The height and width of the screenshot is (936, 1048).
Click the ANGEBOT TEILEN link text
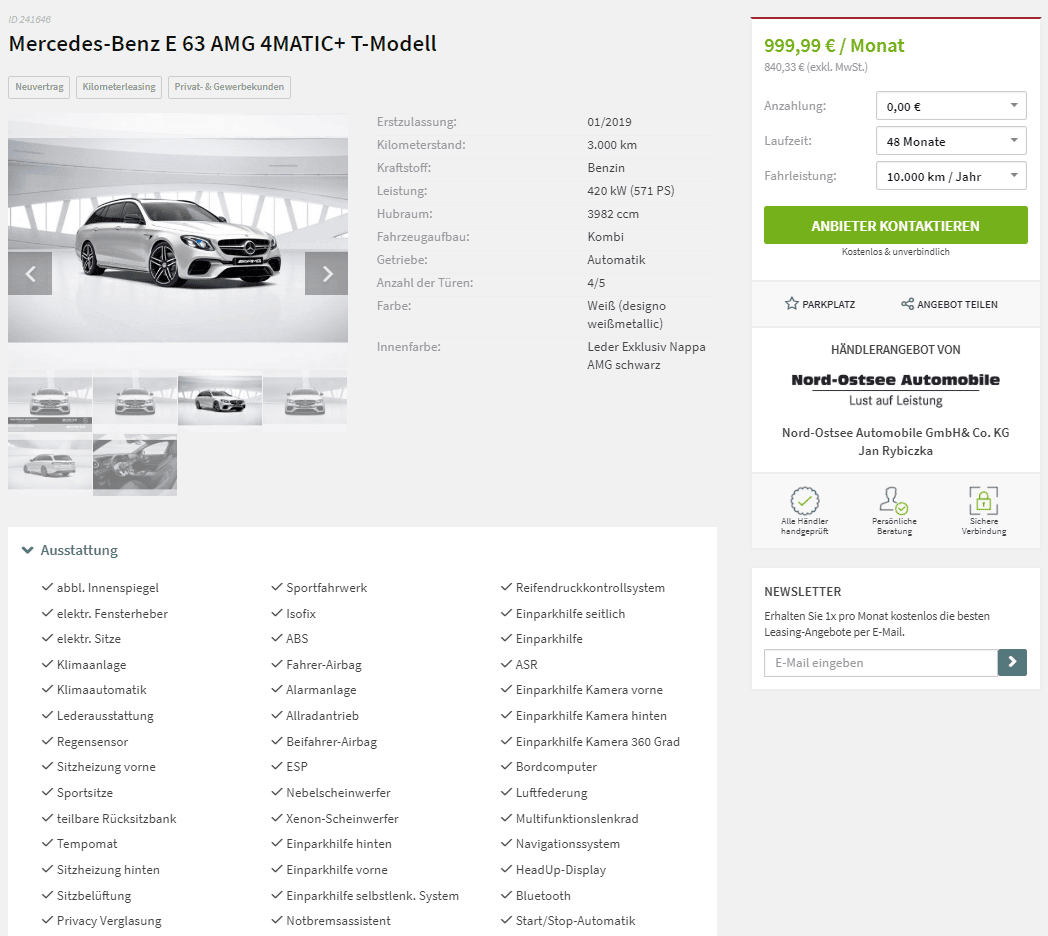(x=957, y=304)
